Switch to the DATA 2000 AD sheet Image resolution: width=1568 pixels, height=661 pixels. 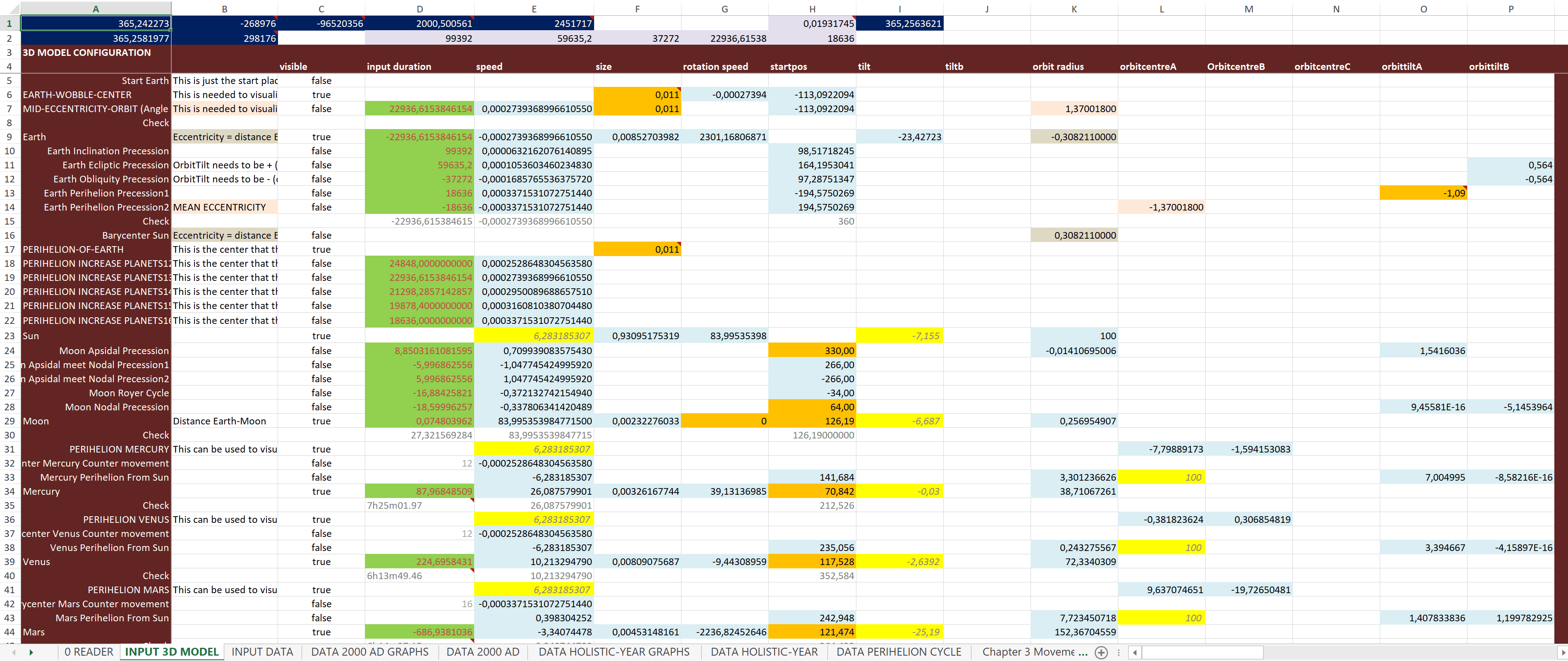(x=483, y=651)
